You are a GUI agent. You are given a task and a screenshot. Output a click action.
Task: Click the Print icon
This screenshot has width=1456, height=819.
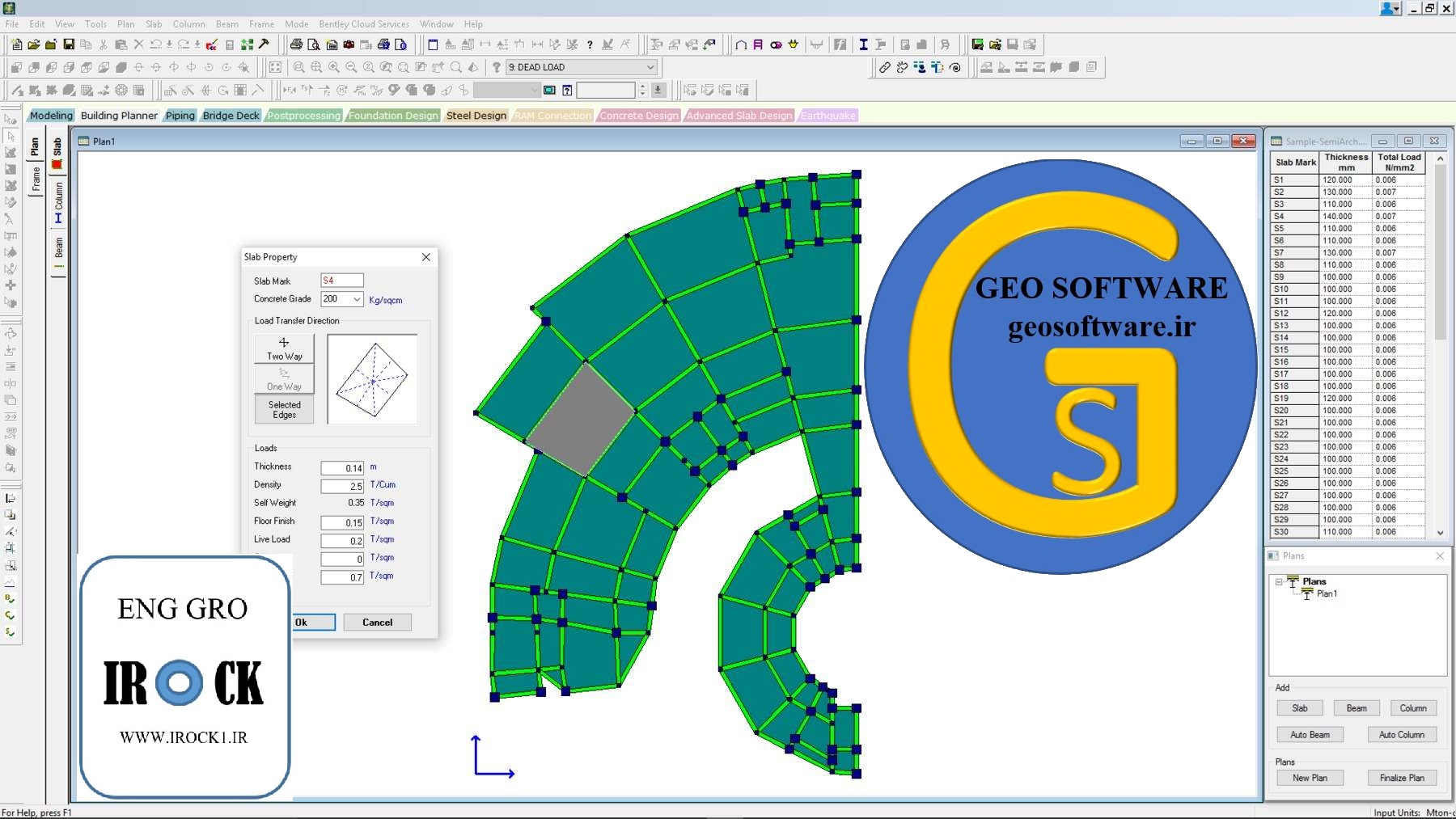[298, 44]
